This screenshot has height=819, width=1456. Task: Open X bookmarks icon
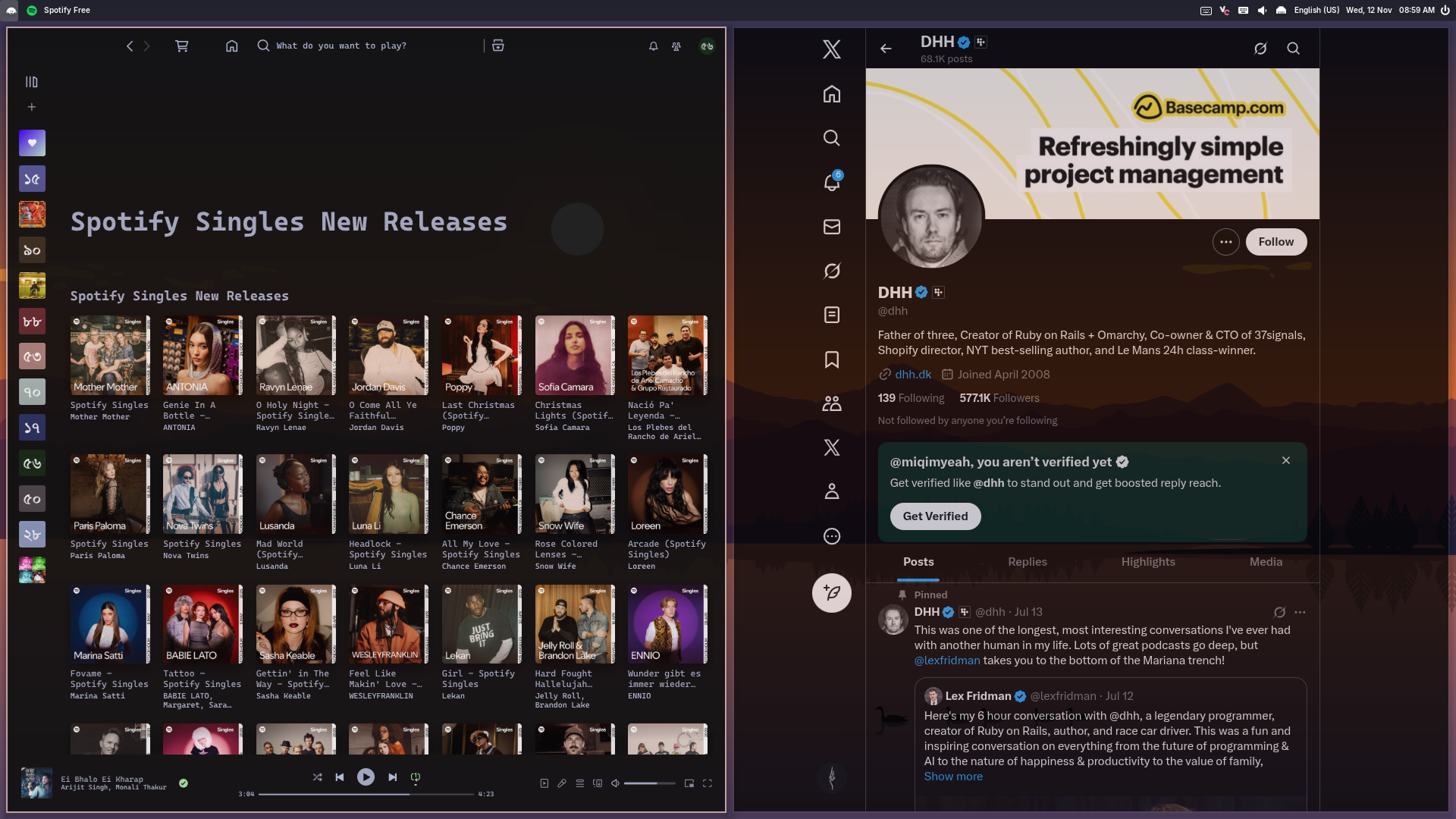pos(832,359)
